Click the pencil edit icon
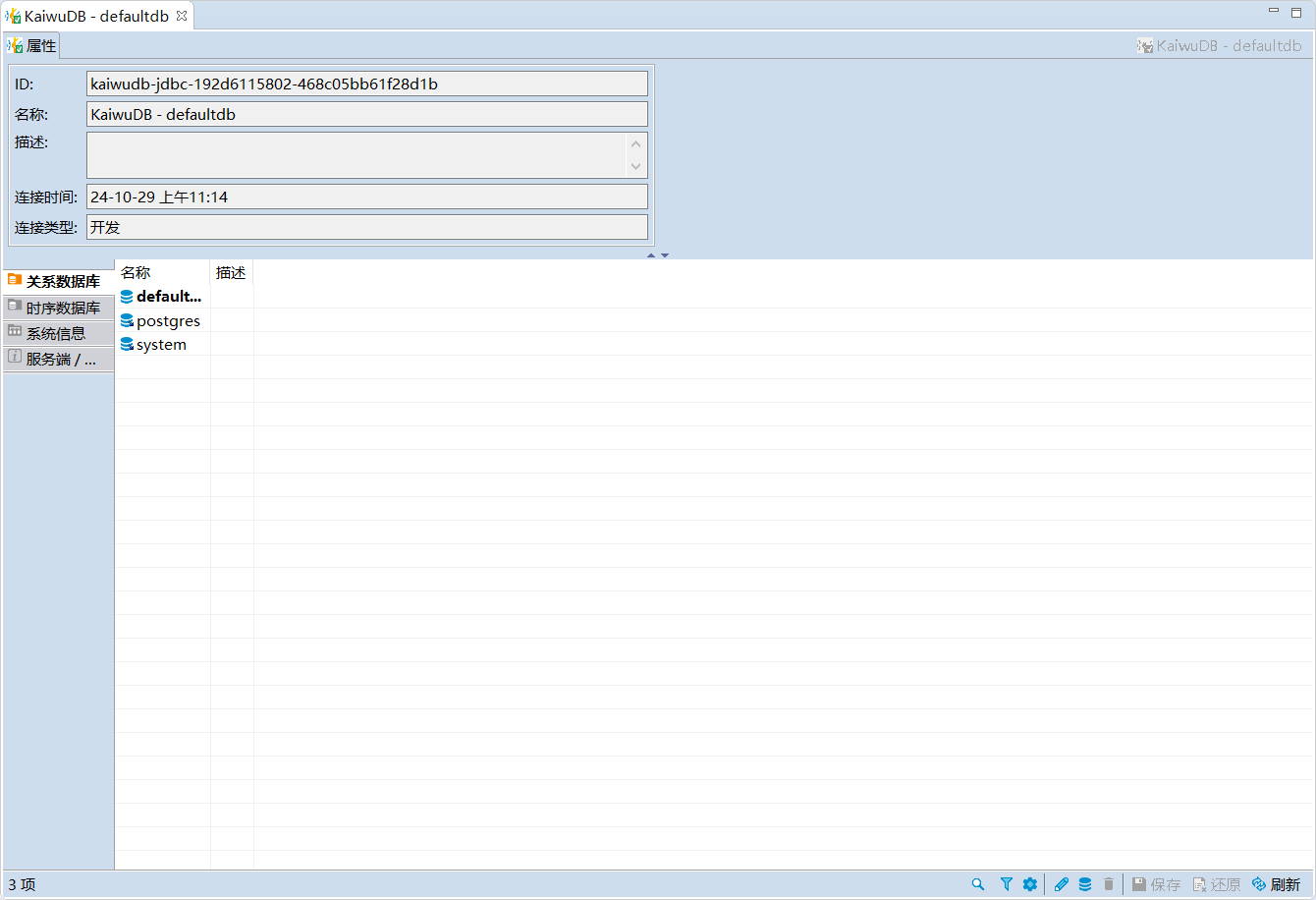 coord(1061,884)
